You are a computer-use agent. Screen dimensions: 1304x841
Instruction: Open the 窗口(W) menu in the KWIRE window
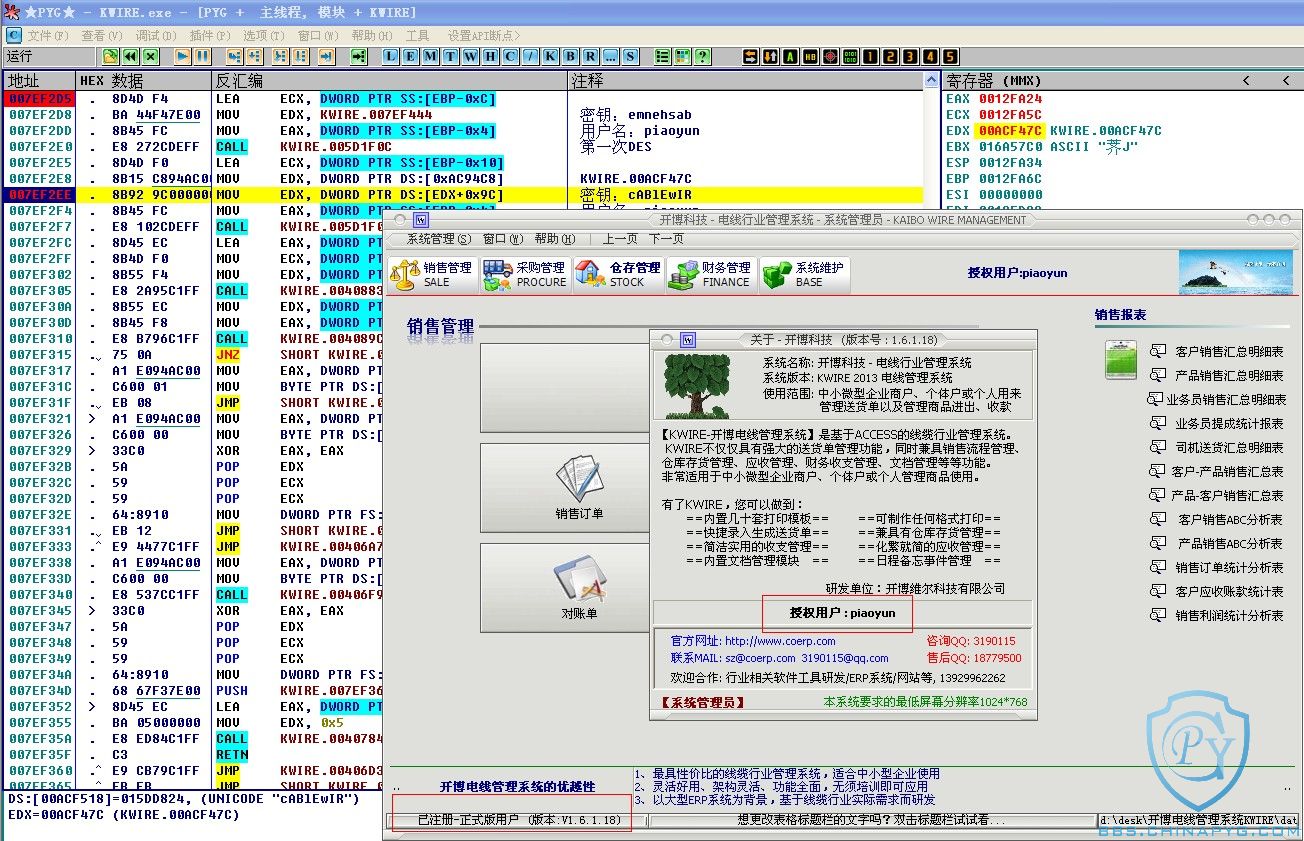coord(502,239)
